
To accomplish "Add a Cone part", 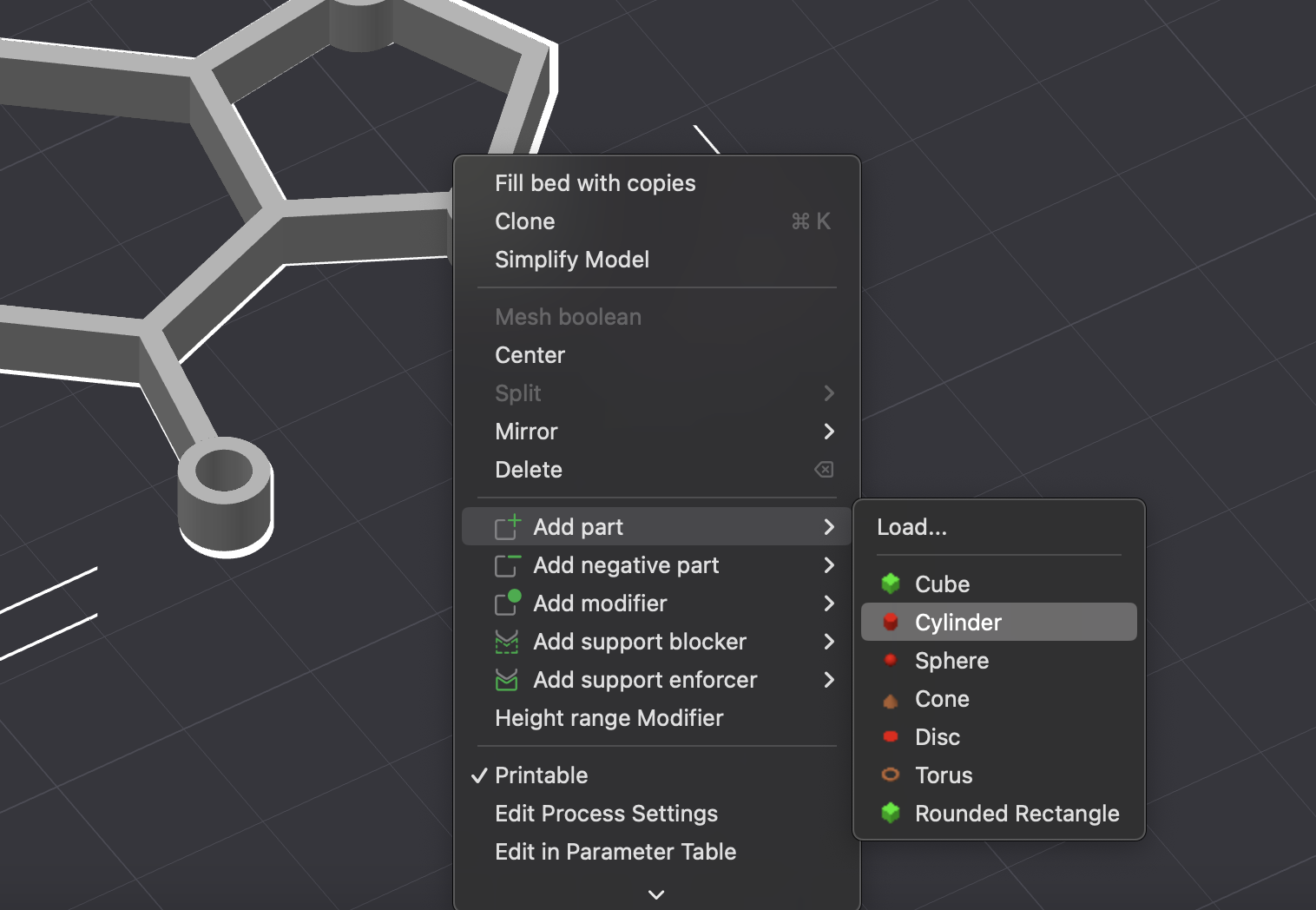I will coord(943,699).
